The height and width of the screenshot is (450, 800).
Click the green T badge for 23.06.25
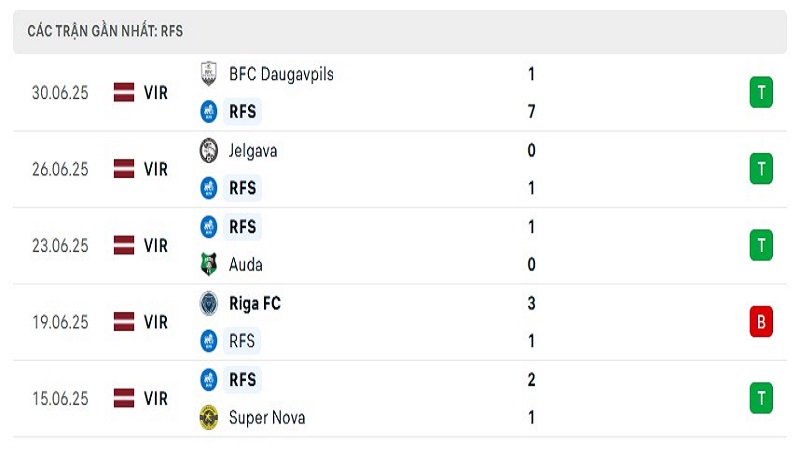[761, 245]
